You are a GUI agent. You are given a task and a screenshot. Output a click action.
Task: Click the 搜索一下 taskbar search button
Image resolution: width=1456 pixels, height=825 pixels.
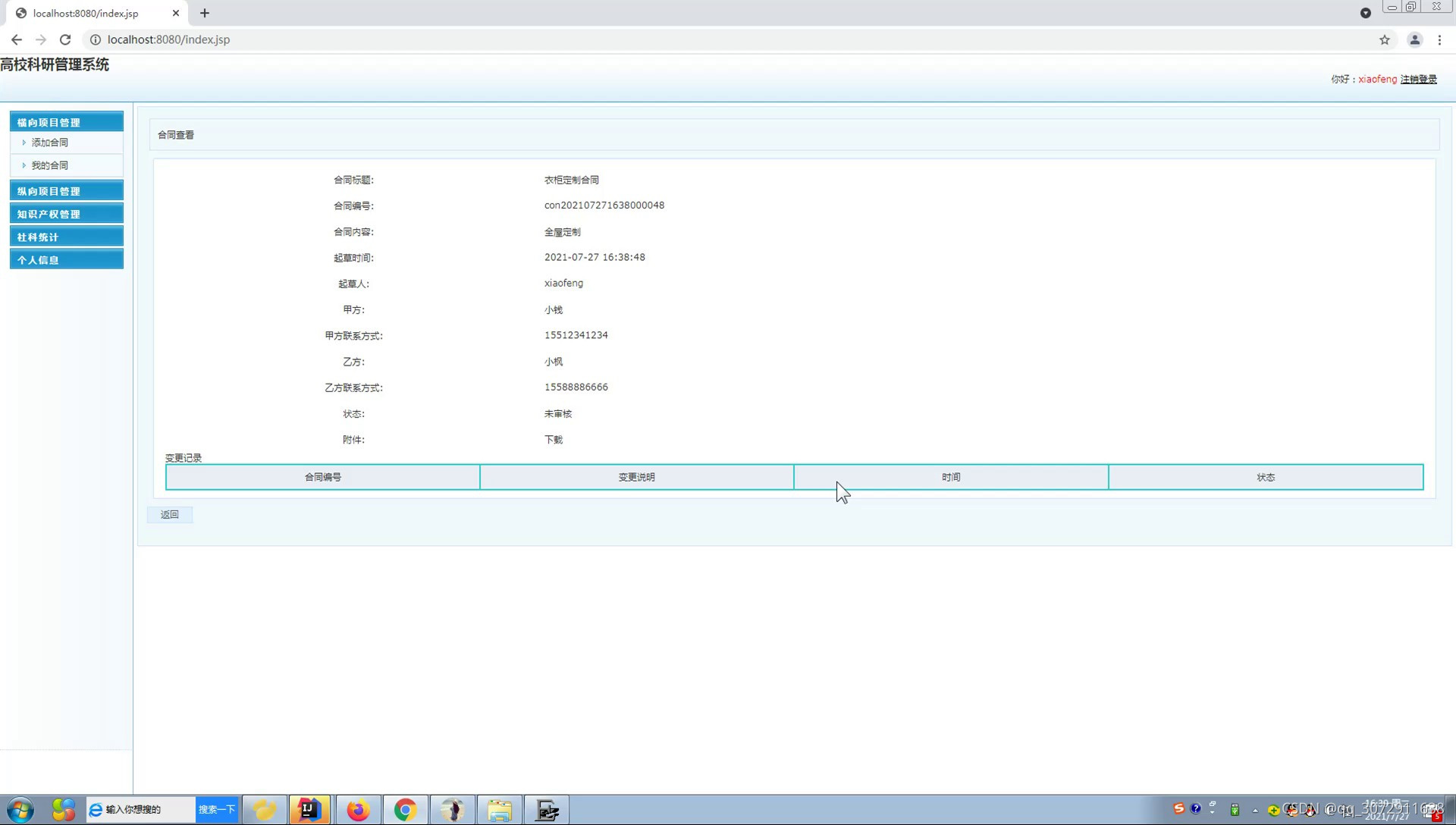coord(217,810)
